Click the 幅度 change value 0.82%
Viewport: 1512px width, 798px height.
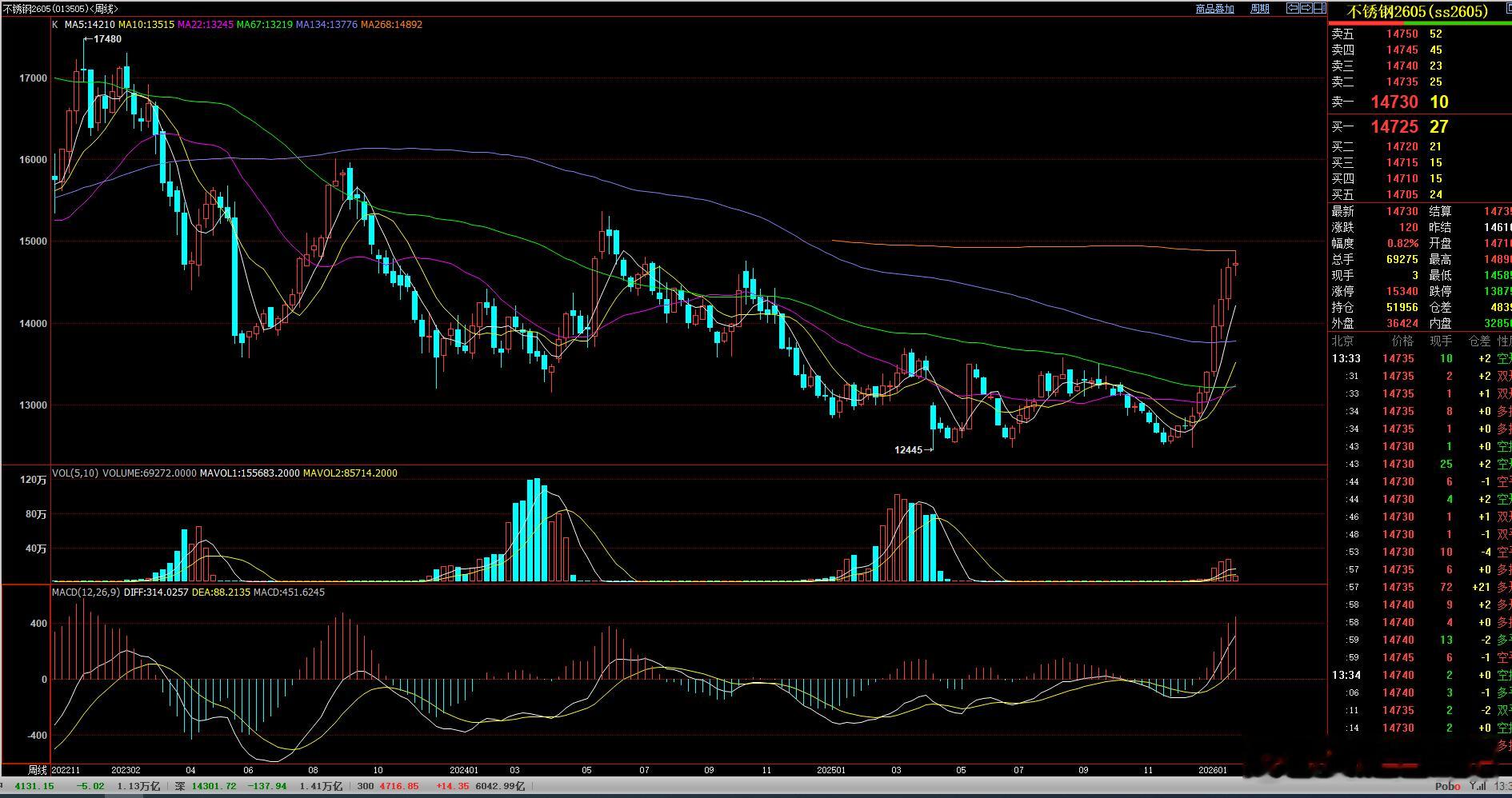[1402, 243]
